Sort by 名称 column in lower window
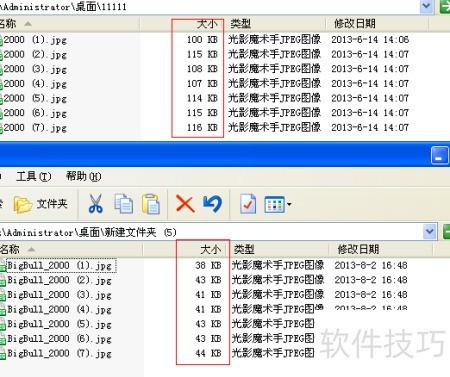The image size is (450, 377). point(71,249)
